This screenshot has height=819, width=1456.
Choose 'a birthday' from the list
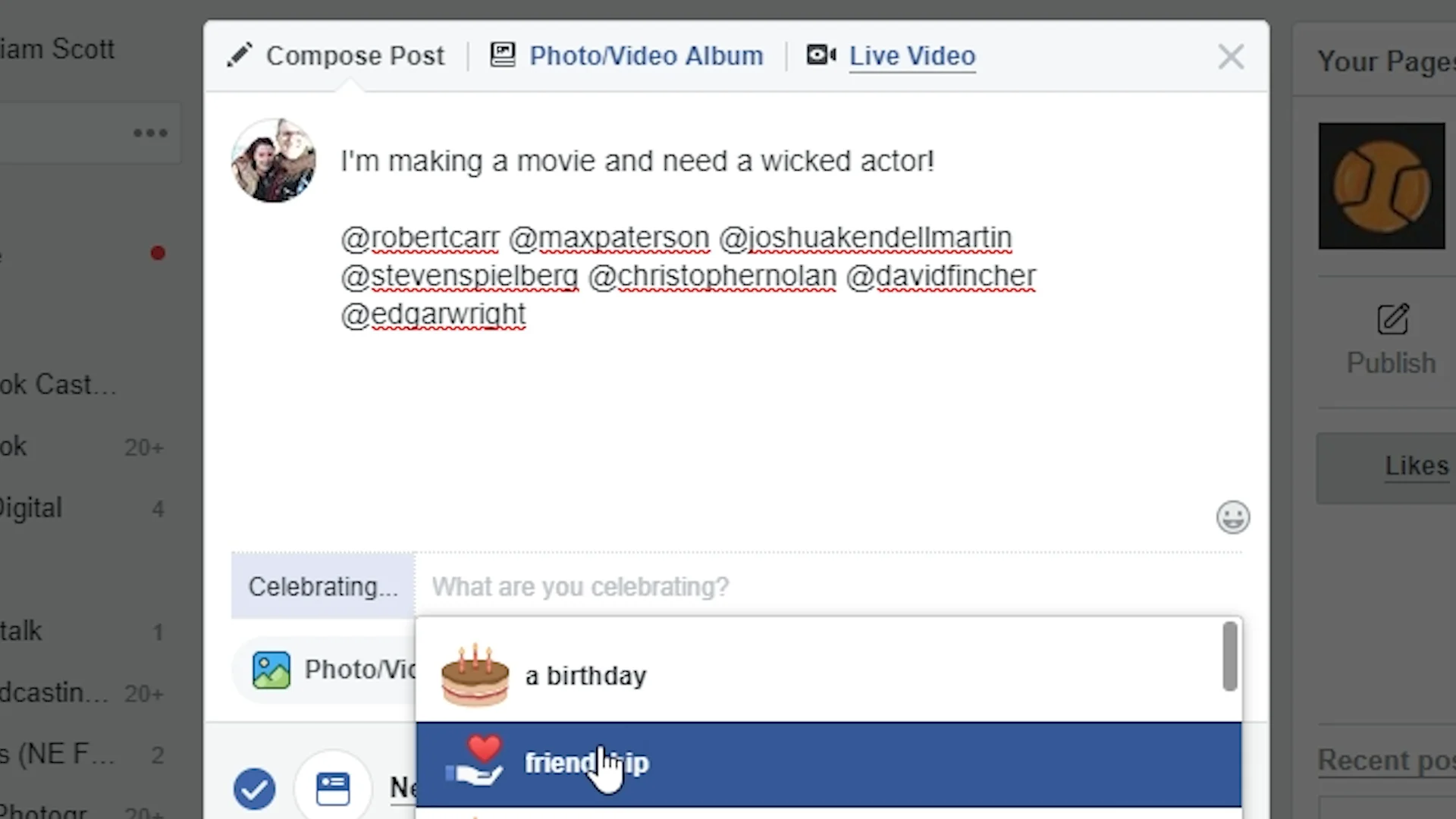click(819, 675)
